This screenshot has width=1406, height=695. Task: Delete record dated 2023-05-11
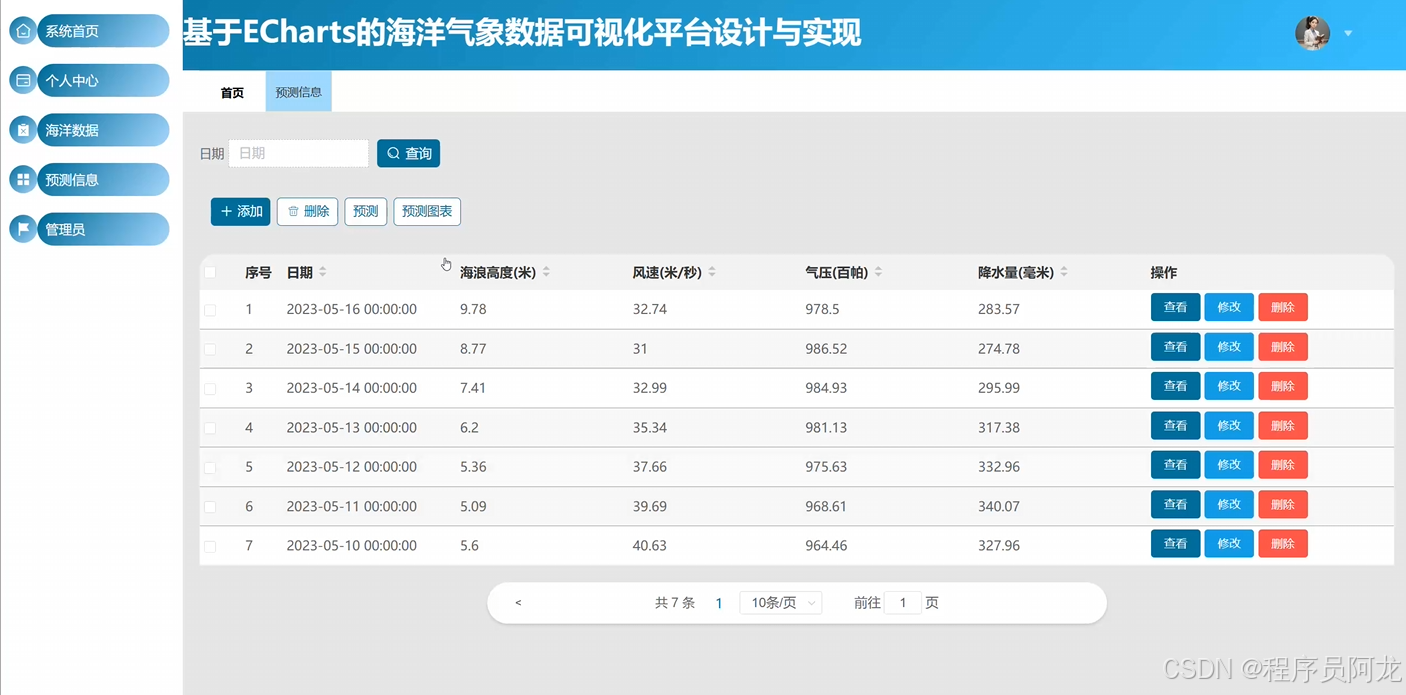1283,505
